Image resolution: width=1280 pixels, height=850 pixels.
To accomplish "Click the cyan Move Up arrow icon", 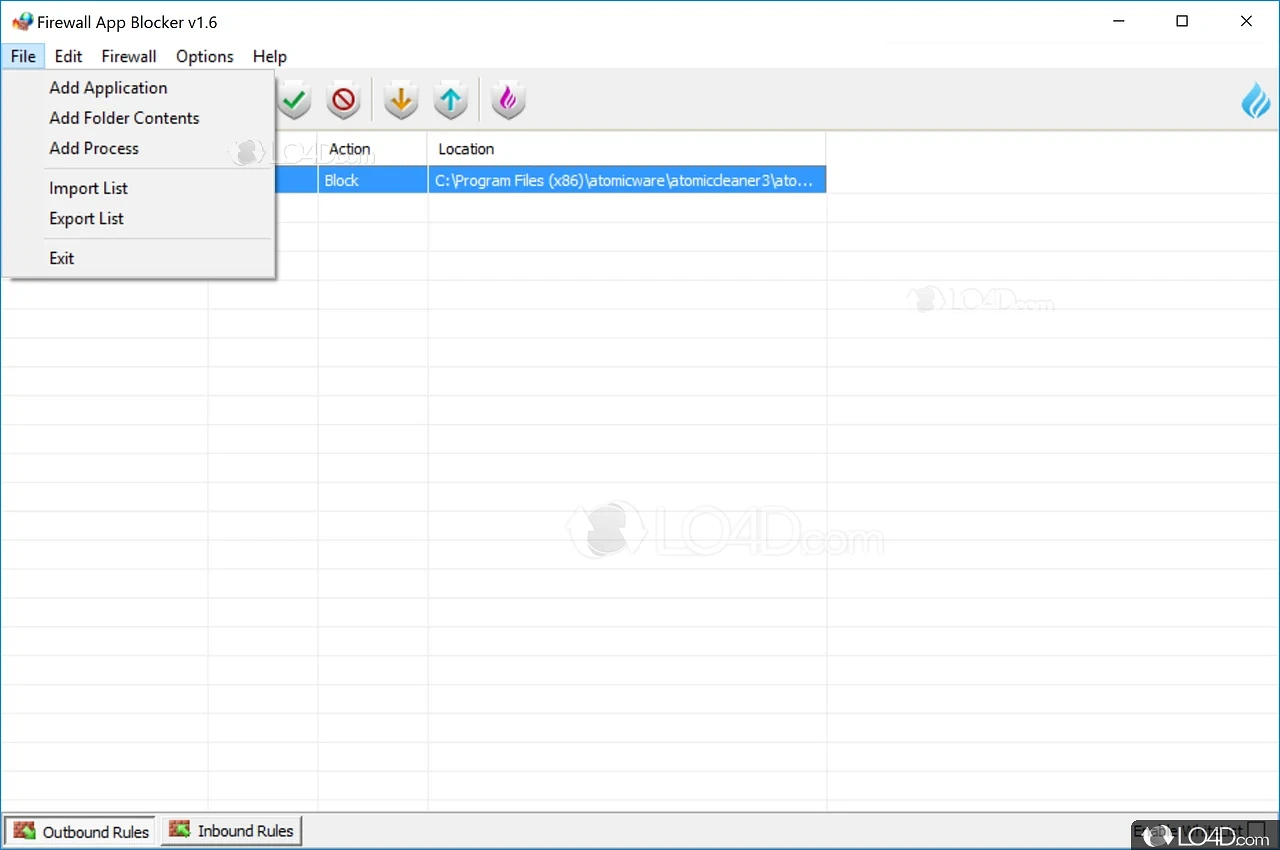I will click(x=451, y=100).
